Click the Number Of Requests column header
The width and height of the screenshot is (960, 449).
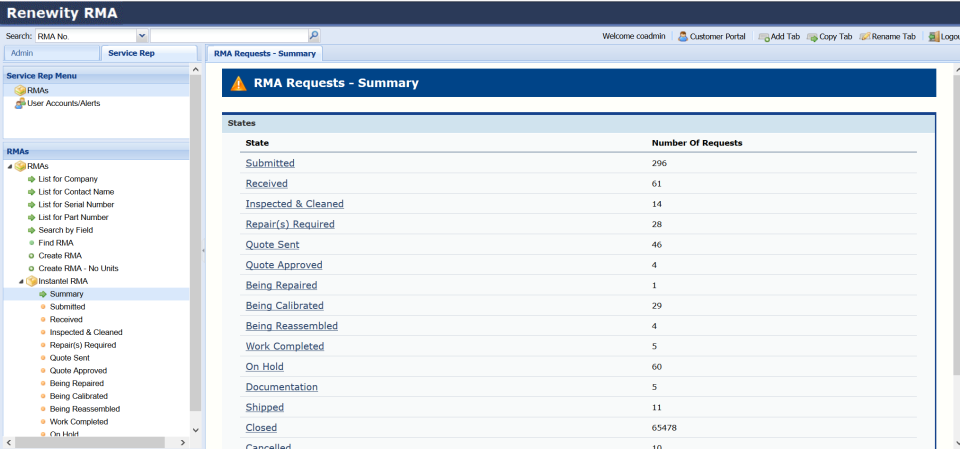click(697, 143)
